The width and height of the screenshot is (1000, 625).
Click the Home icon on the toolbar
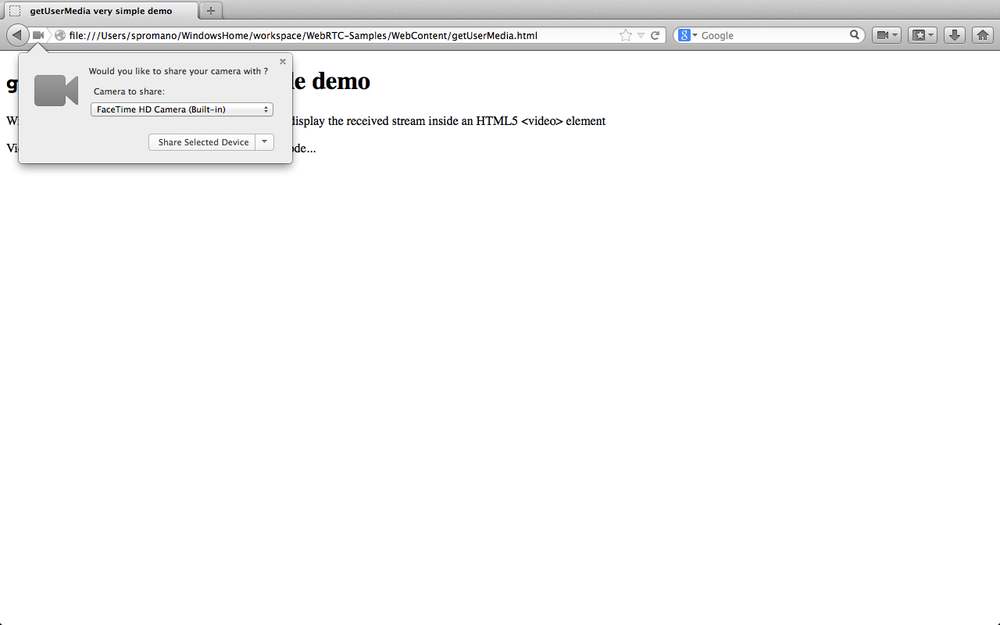pos(984,34)
